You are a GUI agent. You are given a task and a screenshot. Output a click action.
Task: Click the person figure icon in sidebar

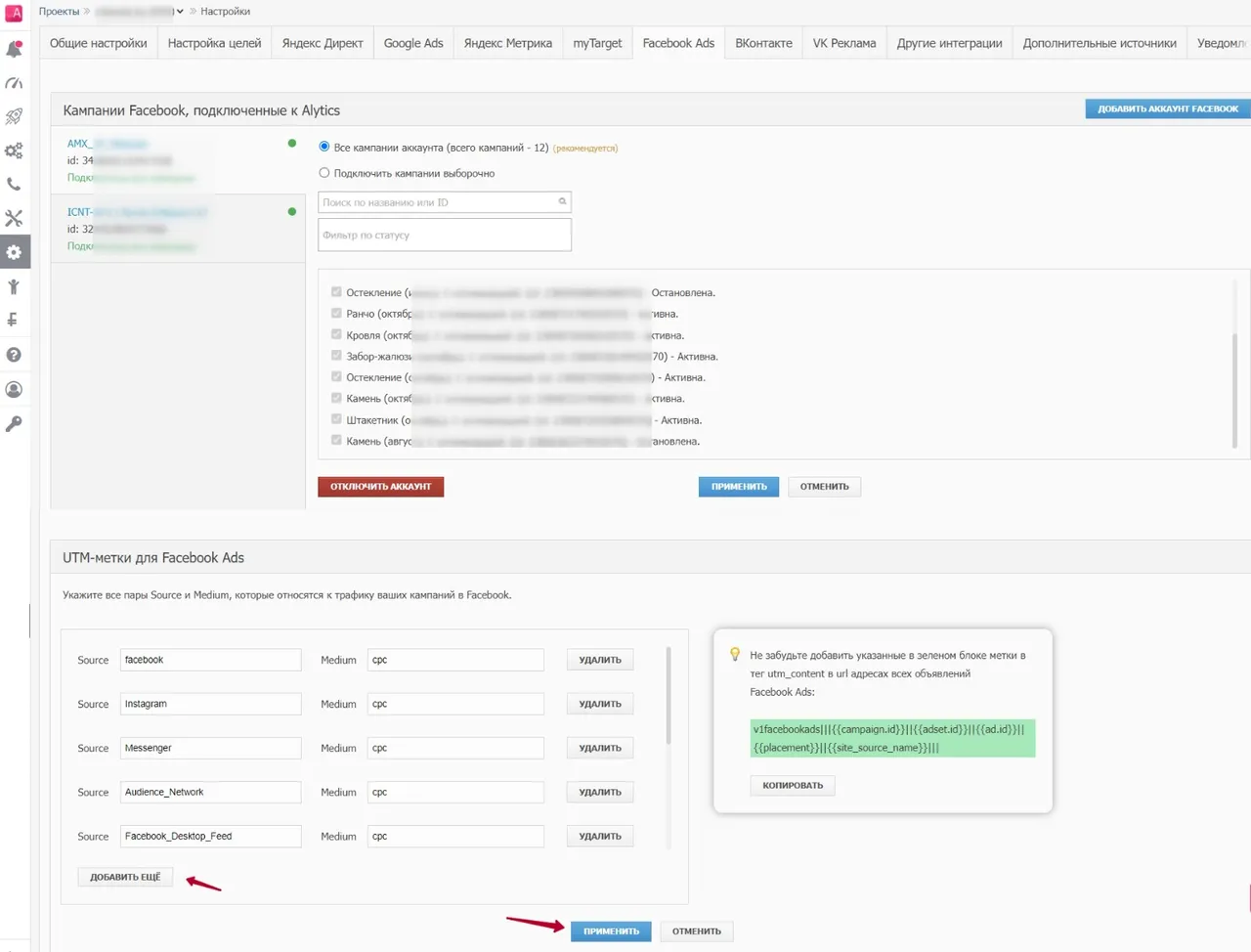(x=14, y=286)
